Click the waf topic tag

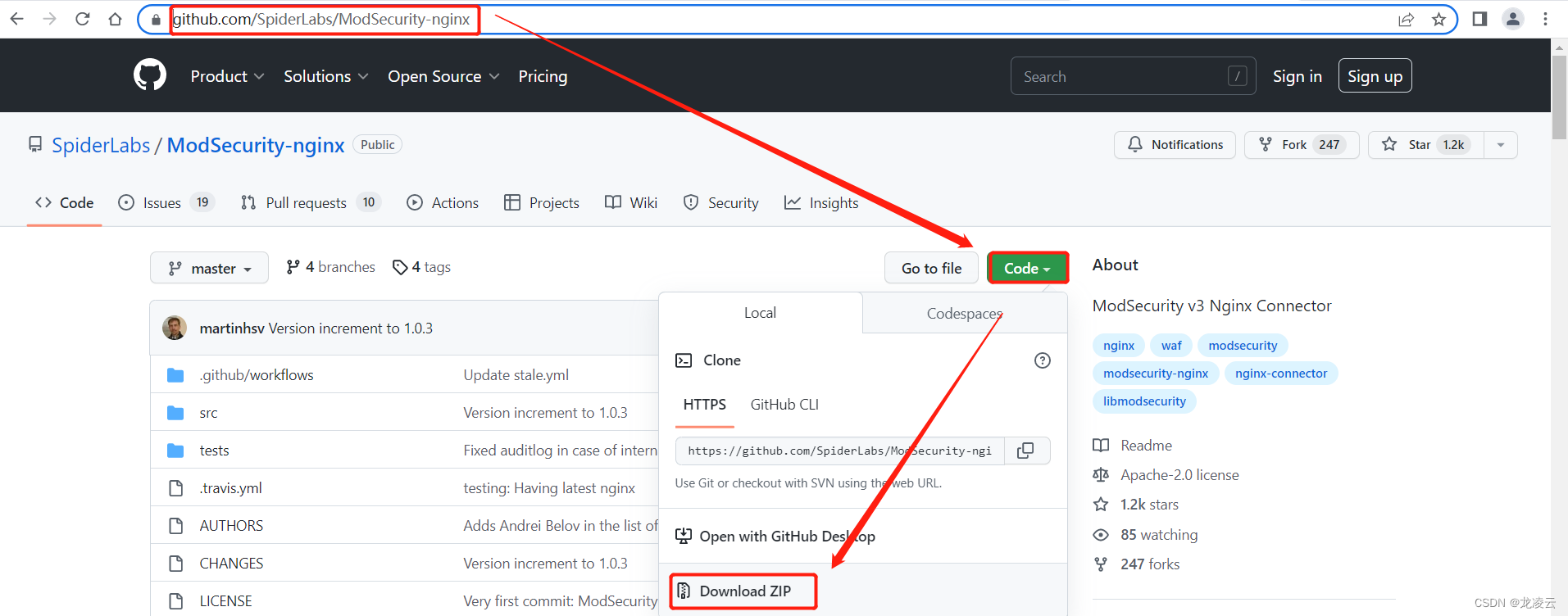(x=1171, y=346)
